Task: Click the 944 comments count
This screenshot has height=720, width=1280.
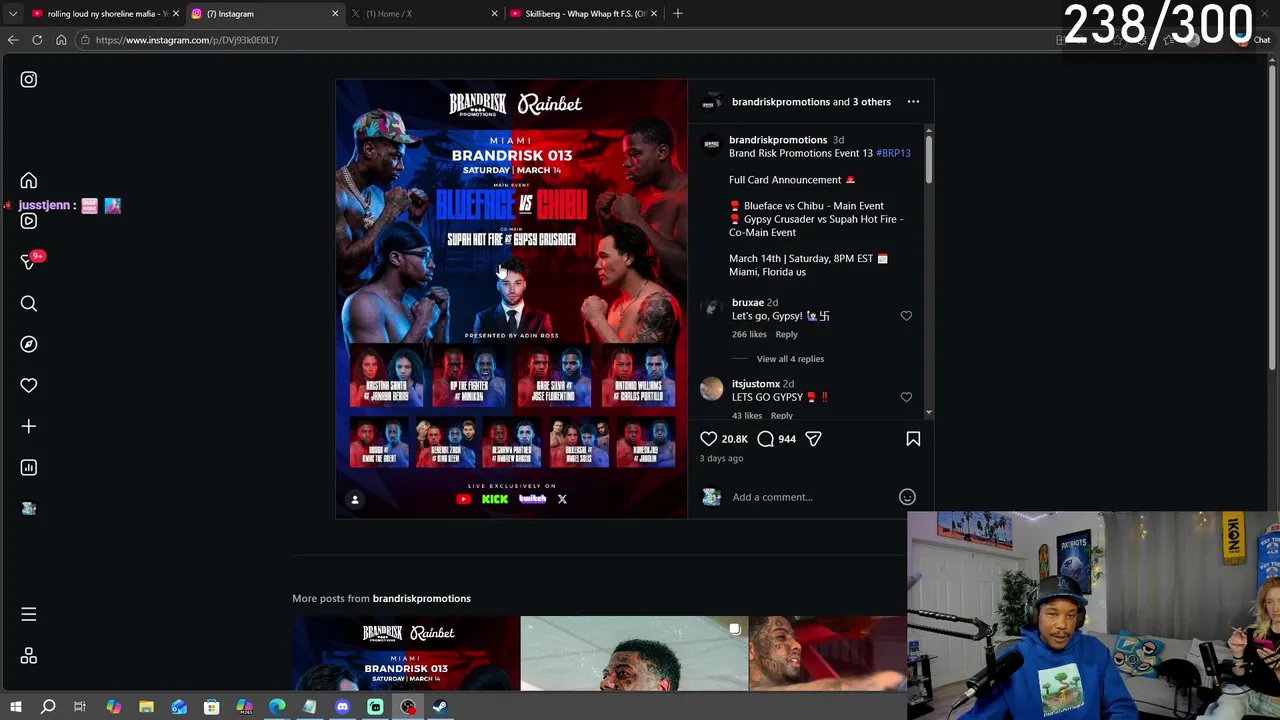Action: [x=787, y=439]
